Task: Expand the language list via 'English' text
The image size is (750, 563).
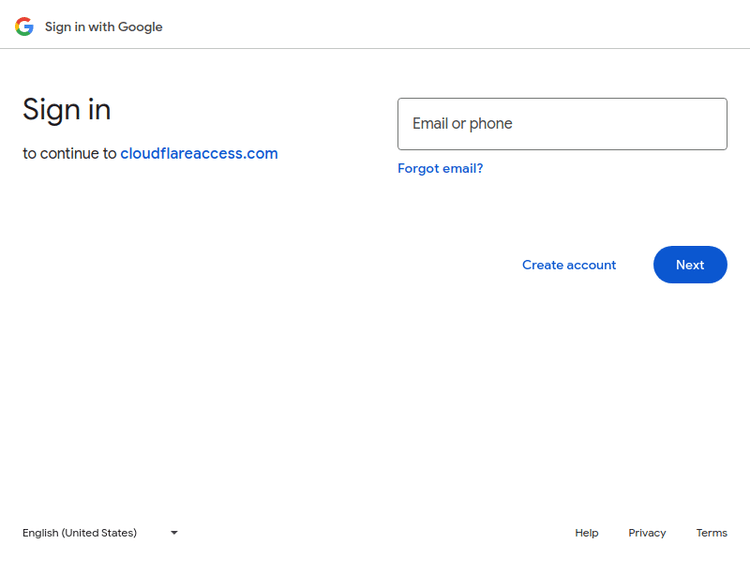Action: tap(40, 533)
